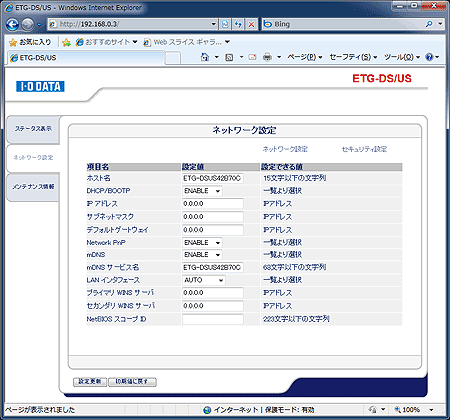Click the インターネット zone globe icon
This screenshot has width=450, height=420.
pyautogui.click(x=207, y=410)
